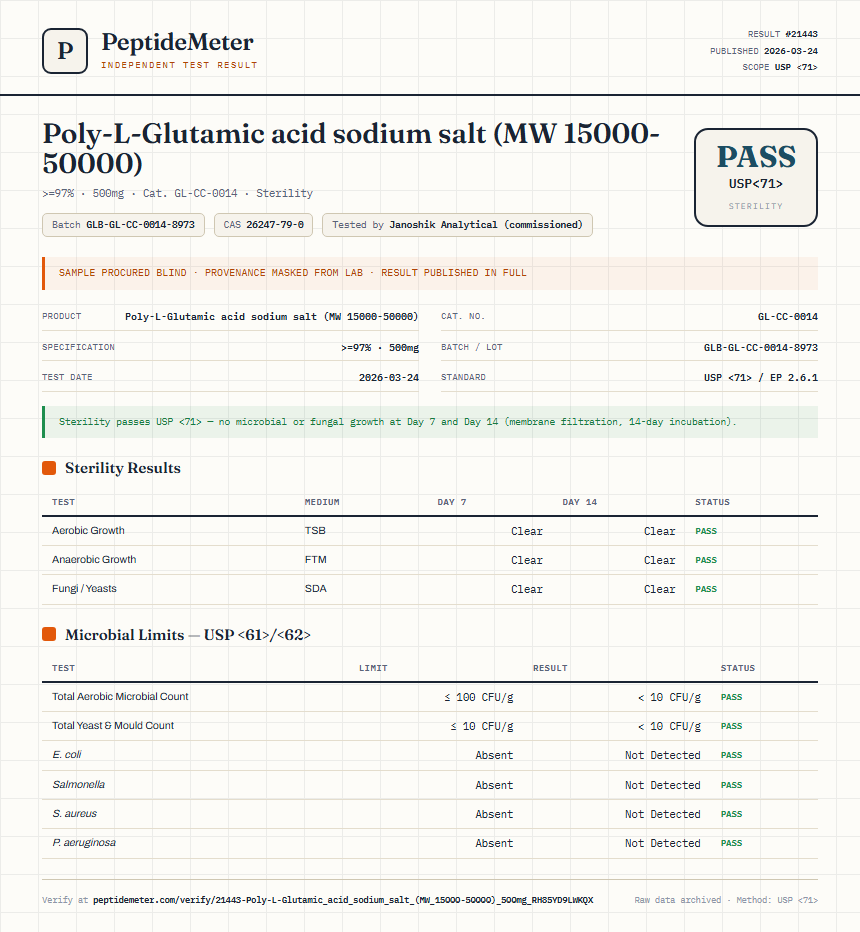Click Not Detected result for P. aeruginosa
860x932 pixels.
pyautogui.click(x=663, y=843)
